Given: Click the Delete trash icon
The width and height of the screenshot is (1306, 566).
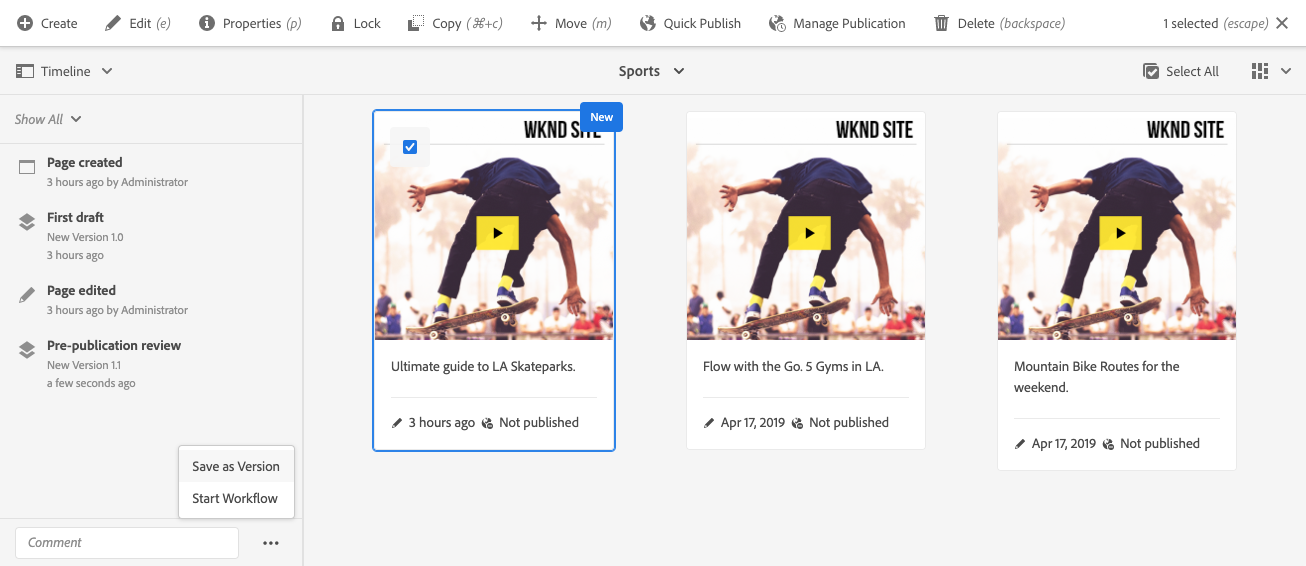Looking at the screenshot, I should pos(941,23).
